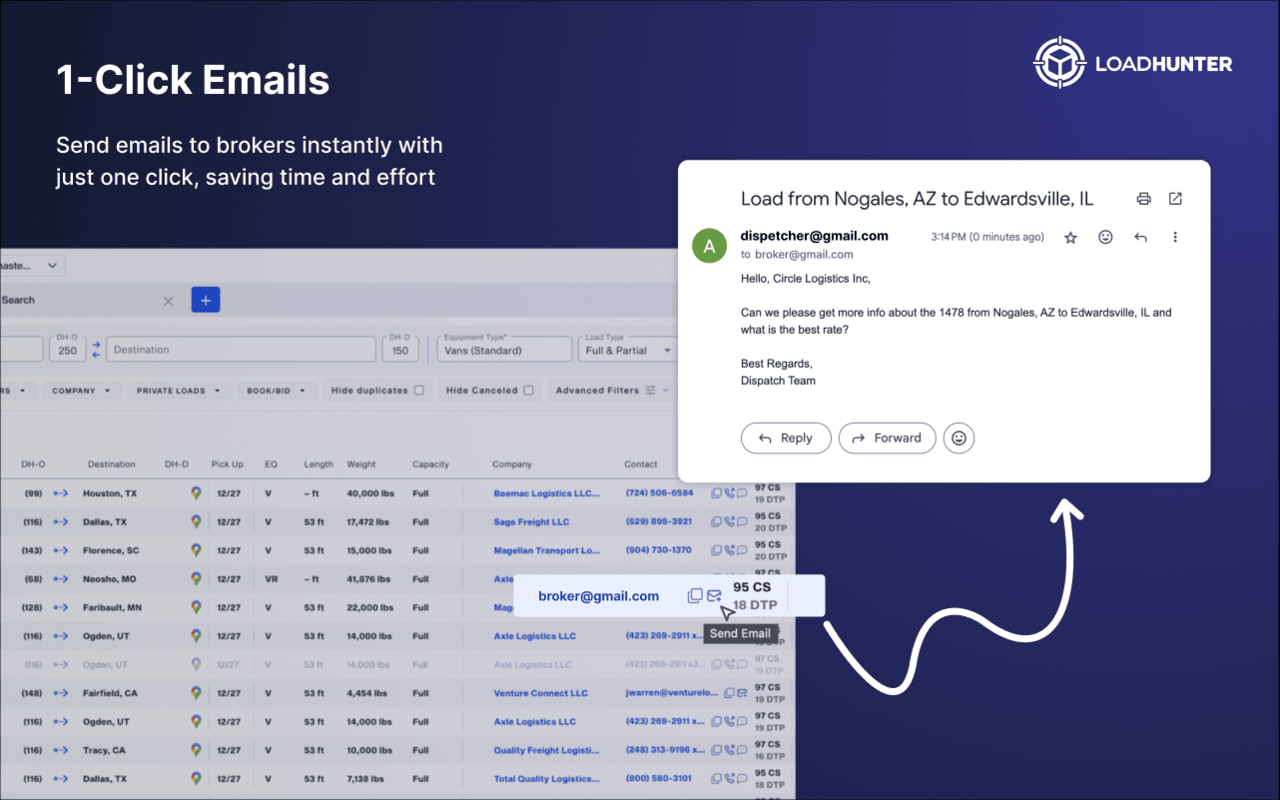Click the chat icon in Beemac Logistics row
Screen dimensions: 1280x800
tap(742, 493)
